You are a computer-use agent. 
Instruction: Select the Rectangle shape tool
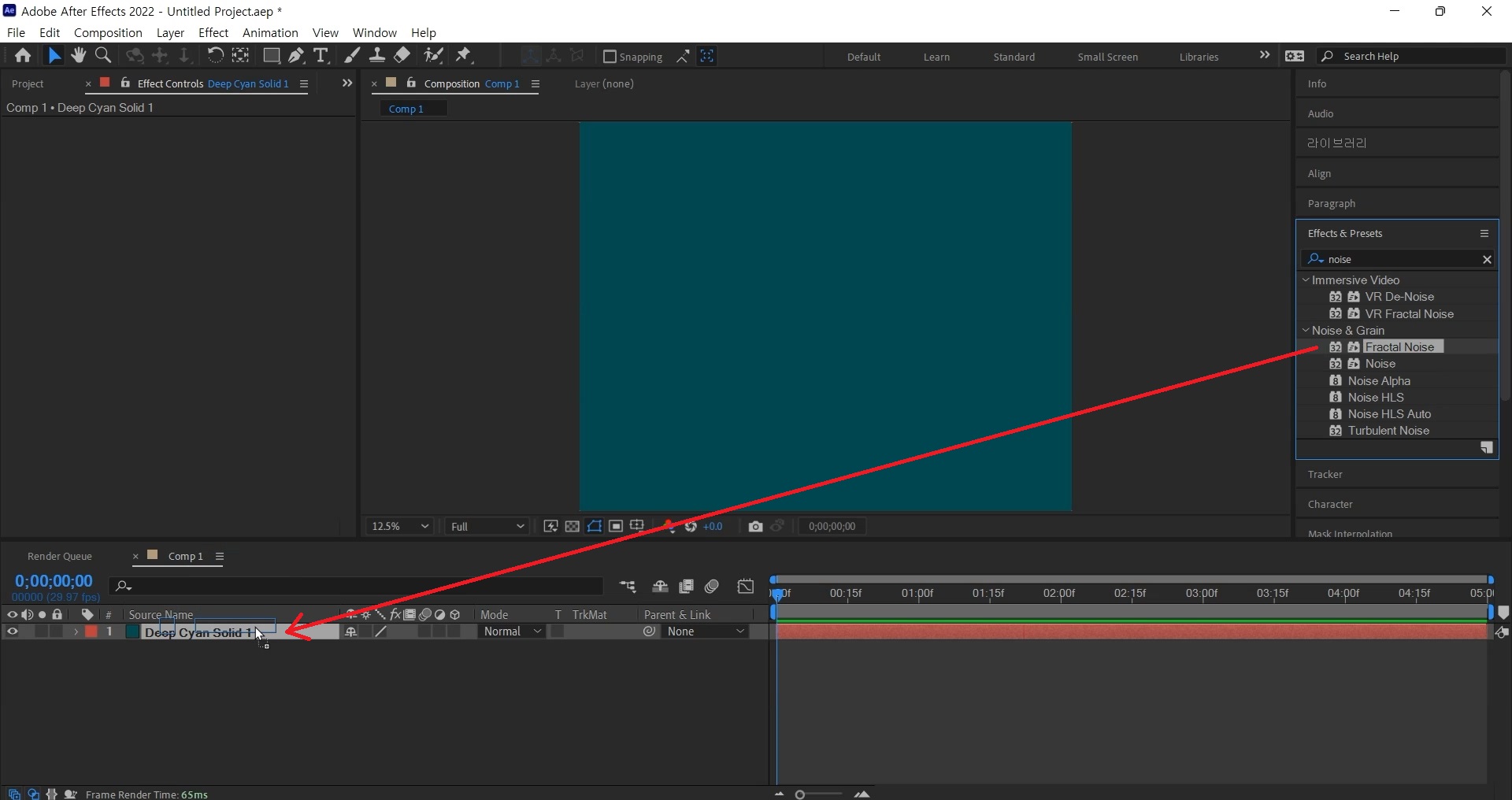271,56
